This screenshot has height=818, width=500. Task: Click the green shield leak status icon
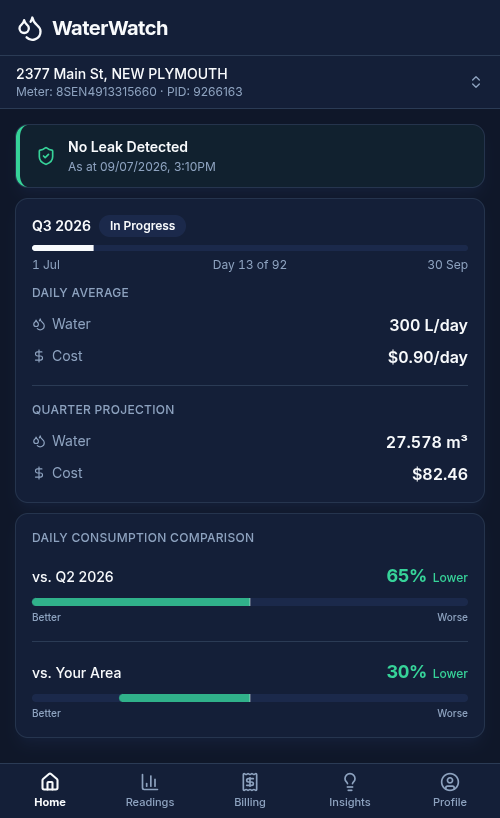(x=46, y=156)
